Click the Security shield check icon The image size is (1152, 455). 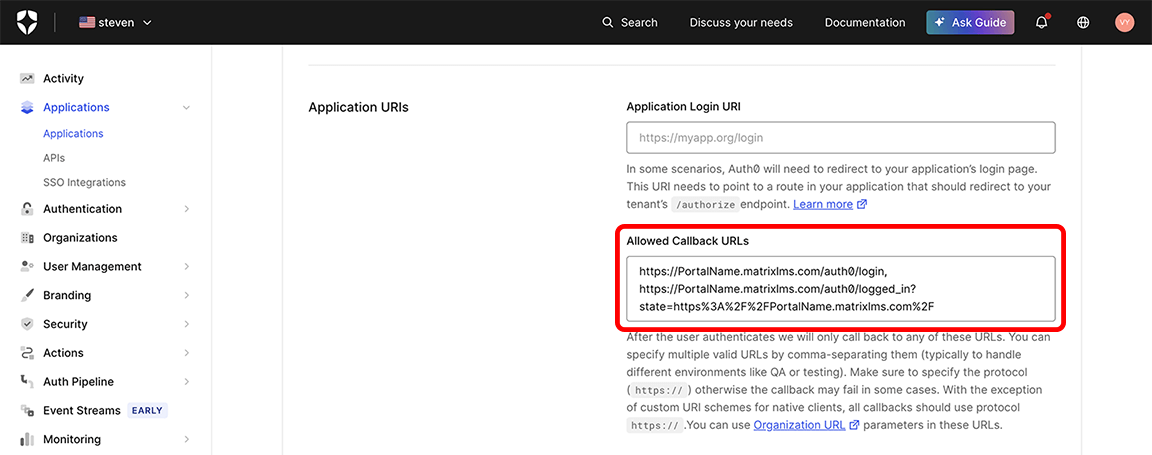pyautogui.click(x=27, y=324)
